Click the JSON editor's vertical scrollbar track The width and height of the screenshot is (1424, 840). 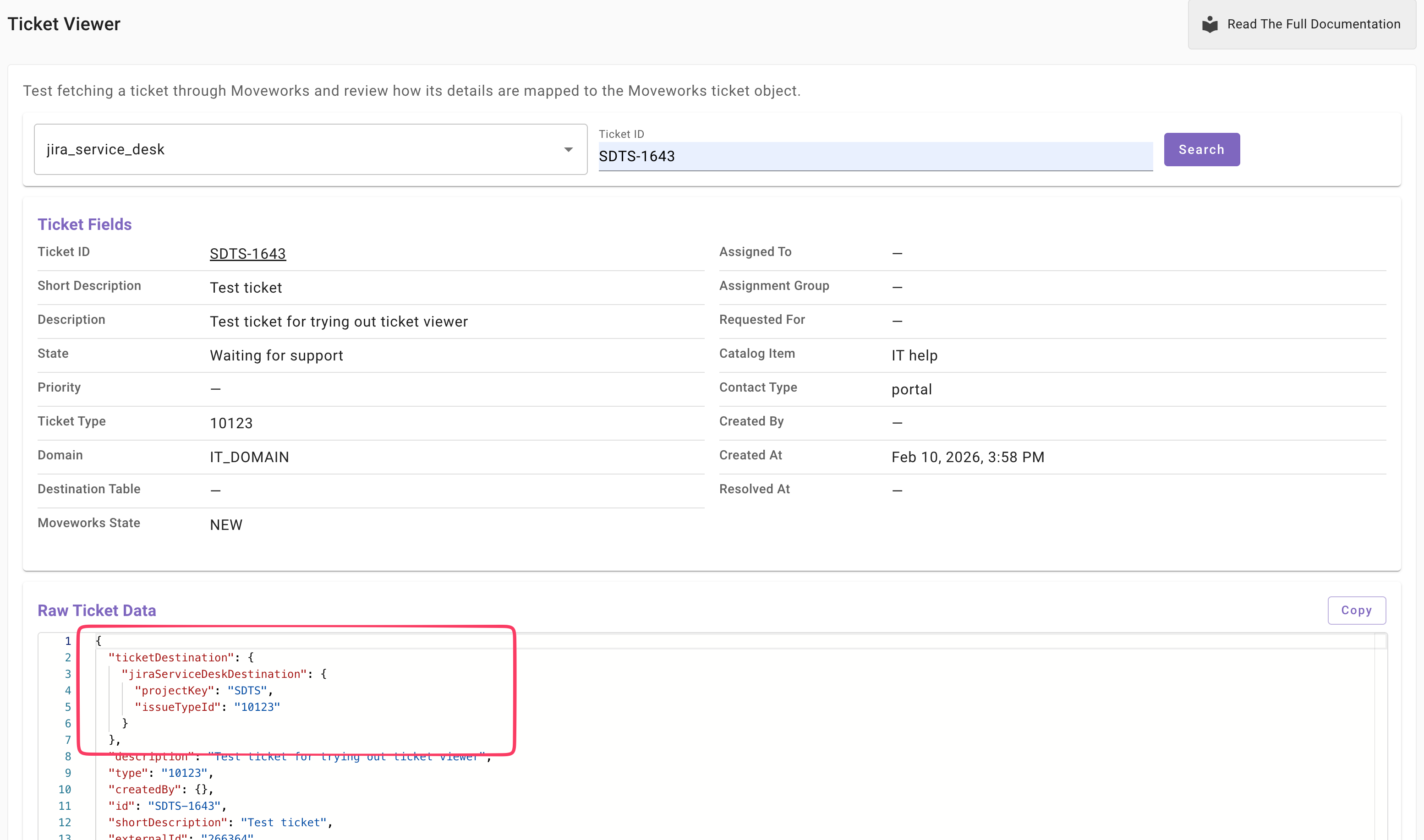tap(1380, 747)
